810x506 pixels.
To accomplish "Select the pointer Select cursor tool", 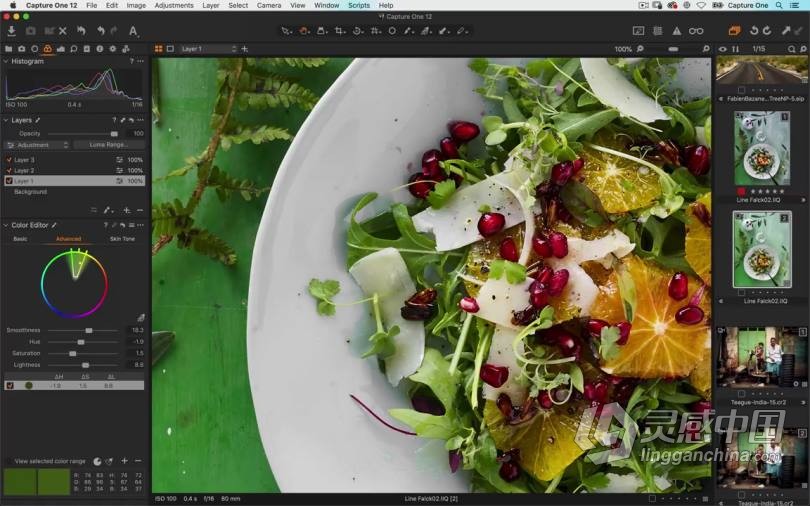I will click(286, 31).
